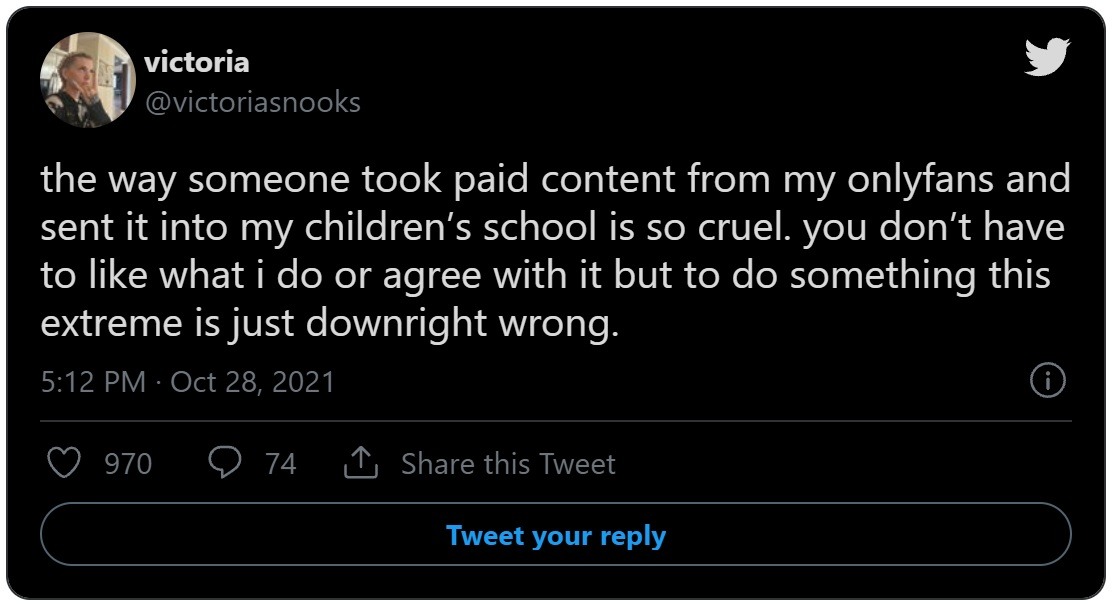This screenshot has height=607, width=1113.
Task: Click the Twitter bird logo
Action: coord(1047,57)
